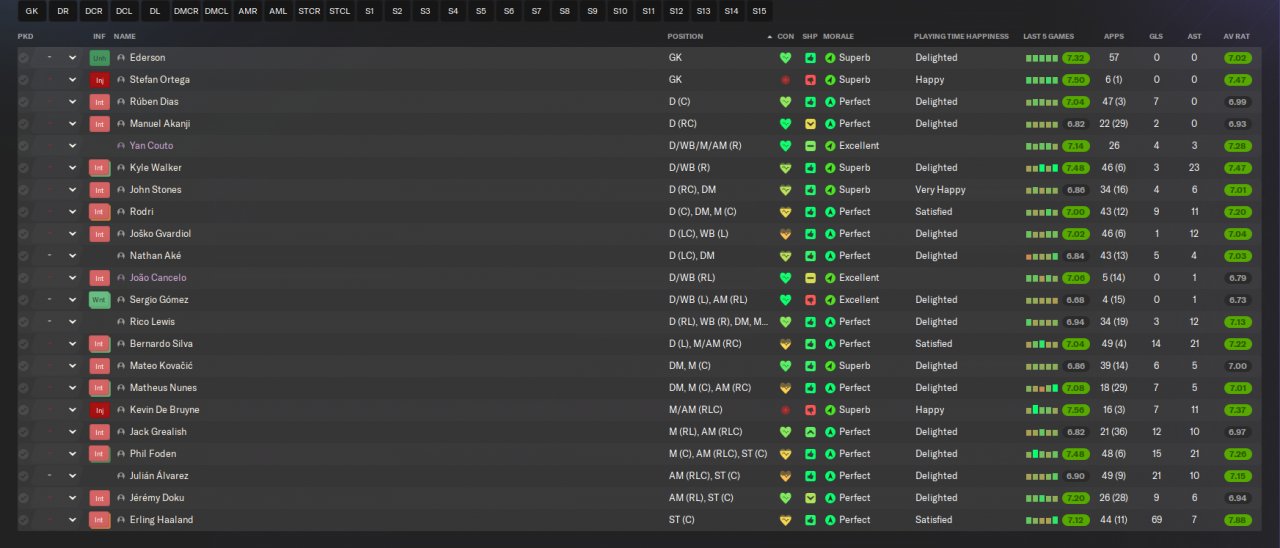Toggle the picked checkmark for Jack Grealish
1280x548 pixels.
coord(23,432)
